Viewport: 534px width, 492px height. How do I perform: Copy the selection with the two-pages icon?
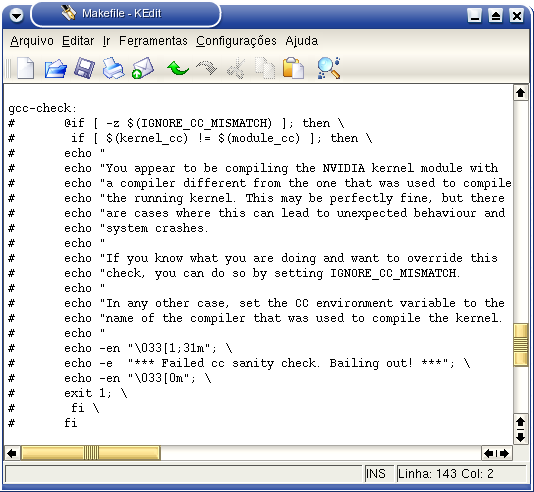coord(265,68)
